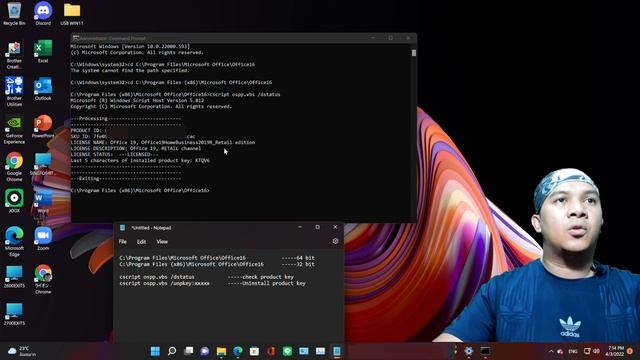Open the File menu in Notepad
This screenshot has height=360, width=640.
pyautogui.click(x=122, y=242)
